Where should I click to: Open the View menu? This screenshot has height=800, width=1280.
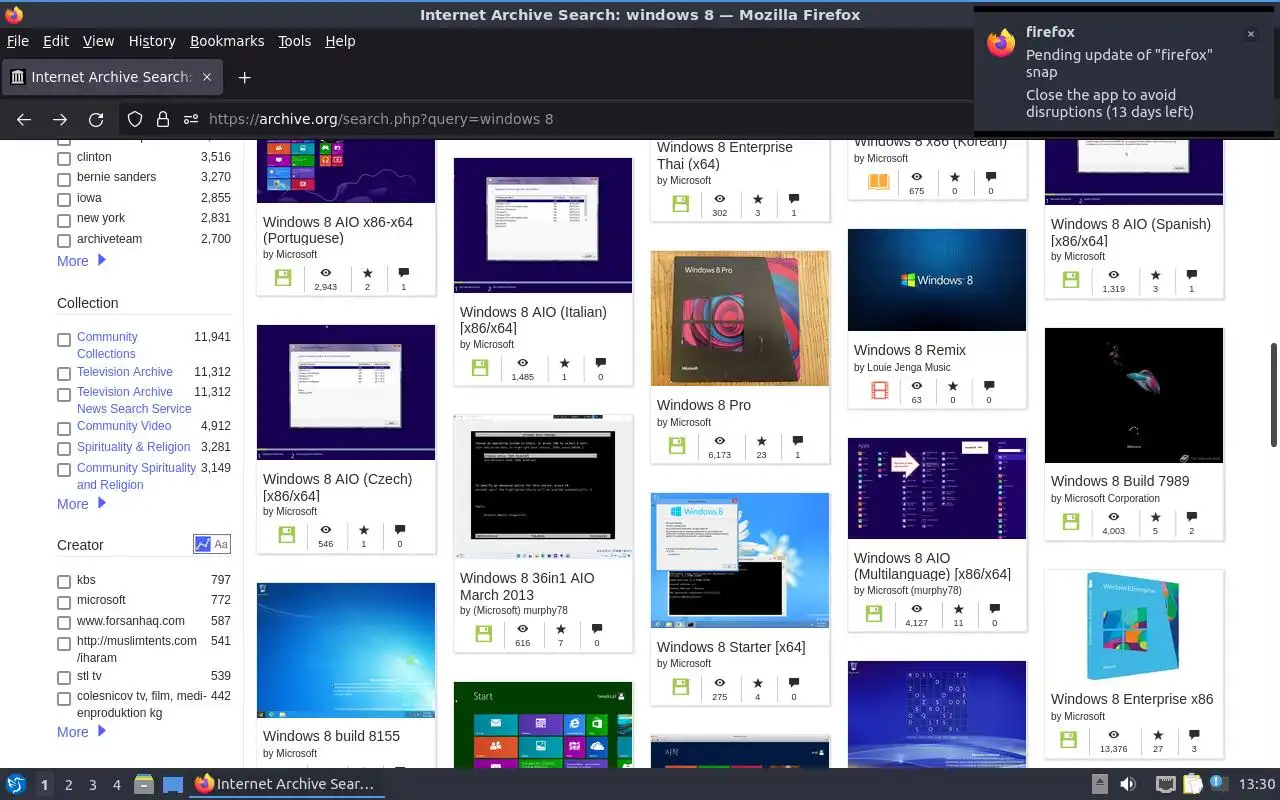coord(98,41)
